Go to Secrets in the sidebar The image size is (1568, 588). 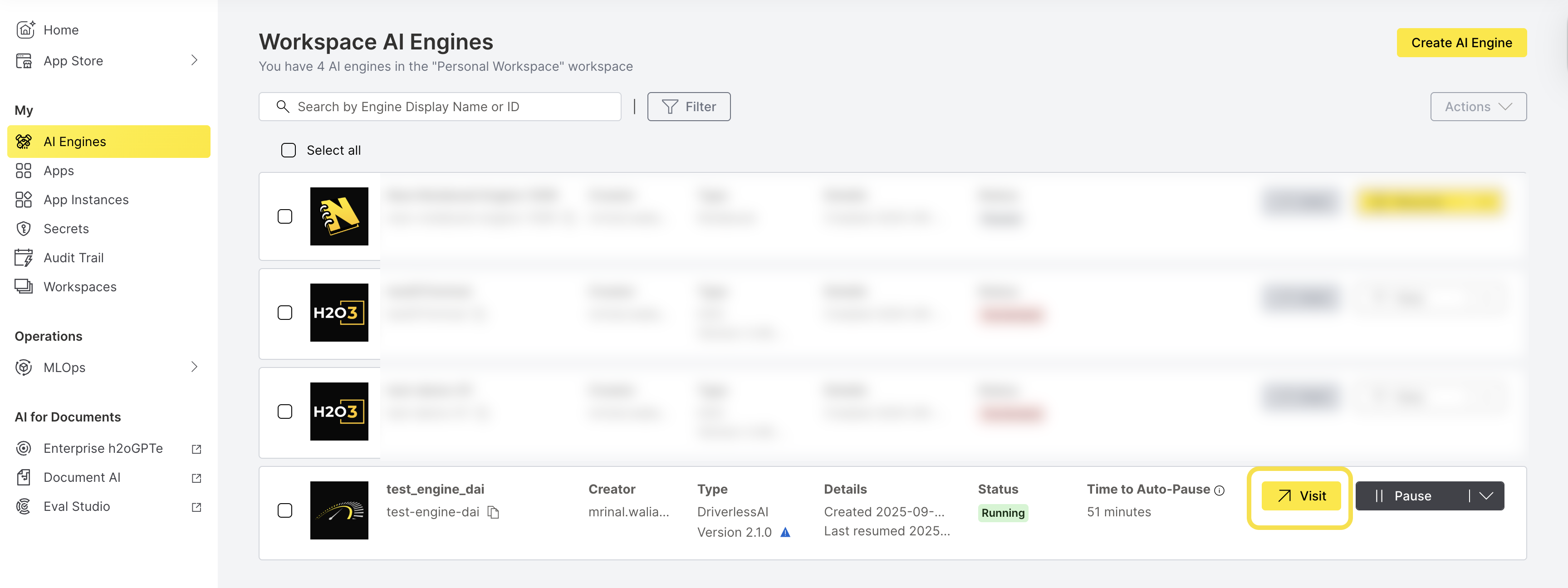click(66, 229)
